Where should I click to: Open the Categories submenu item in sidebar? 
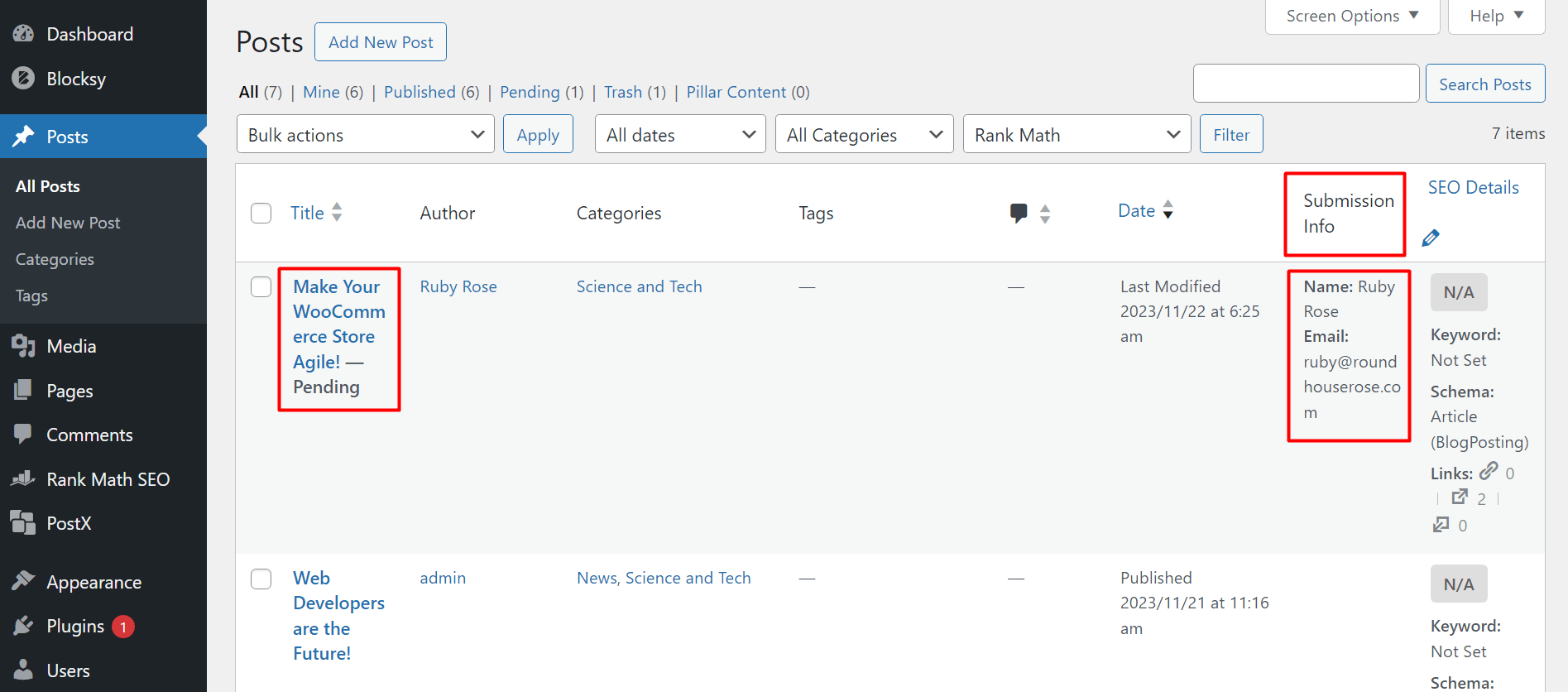(55, 259)
